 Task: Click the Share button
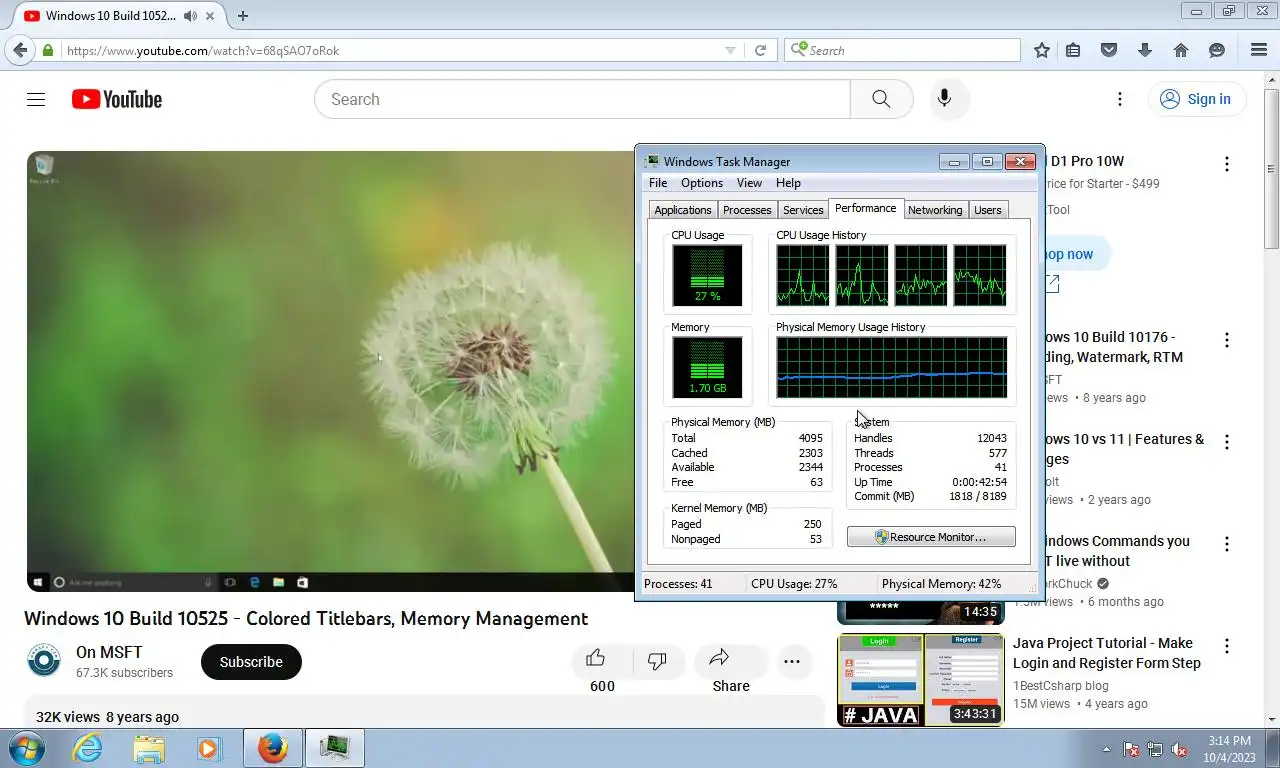tap(731, 670)
